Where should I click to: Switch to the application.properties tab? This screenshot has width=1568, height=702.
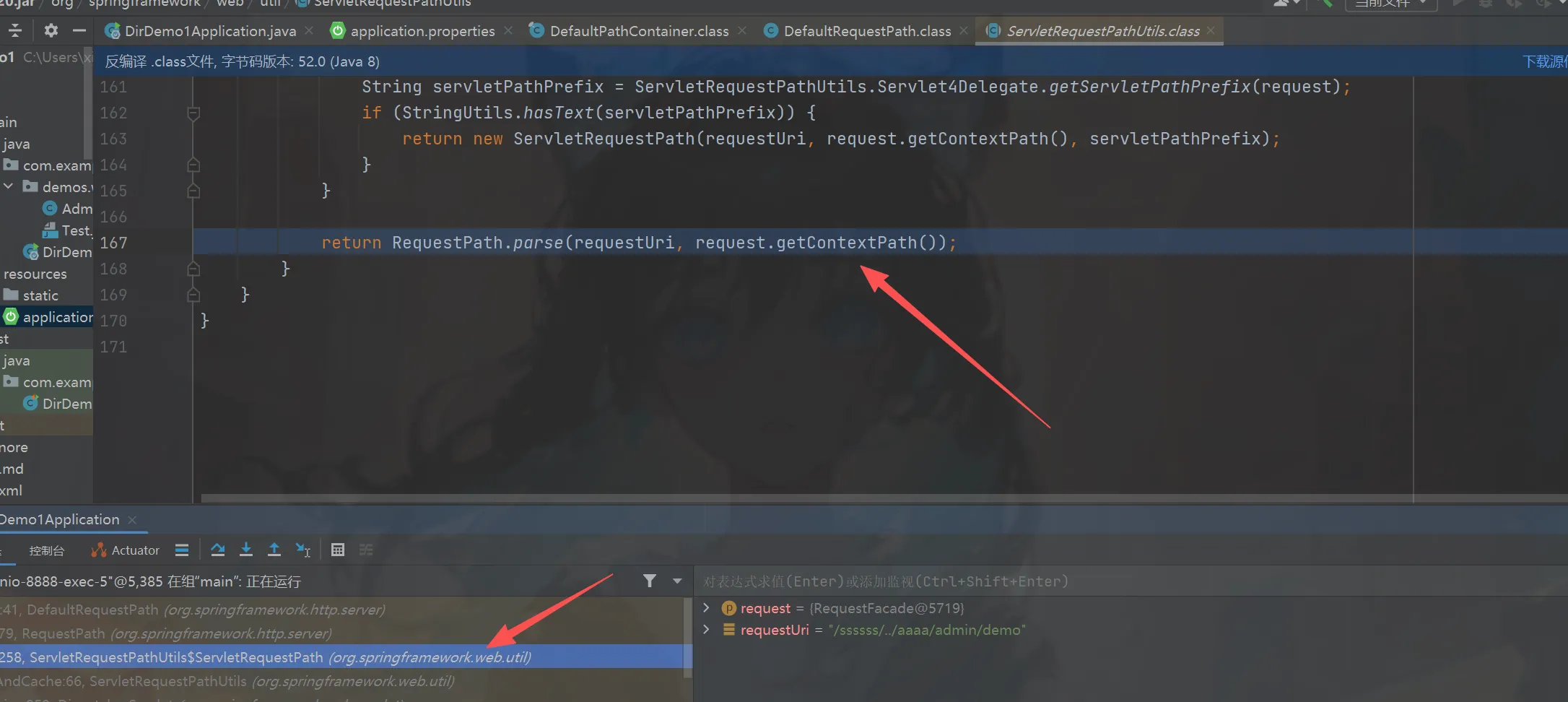coord(422,31)
